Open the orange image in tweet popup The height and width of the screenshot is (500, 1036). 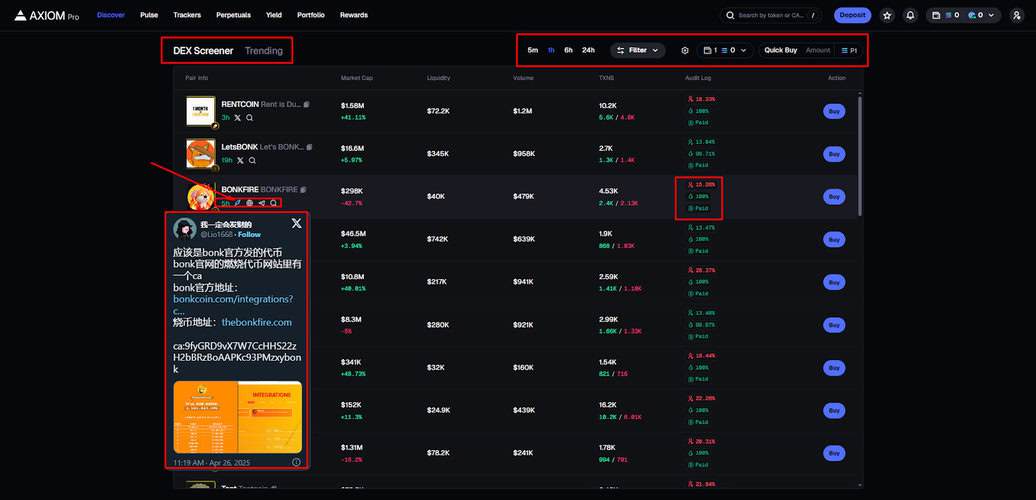pos(238,417)
